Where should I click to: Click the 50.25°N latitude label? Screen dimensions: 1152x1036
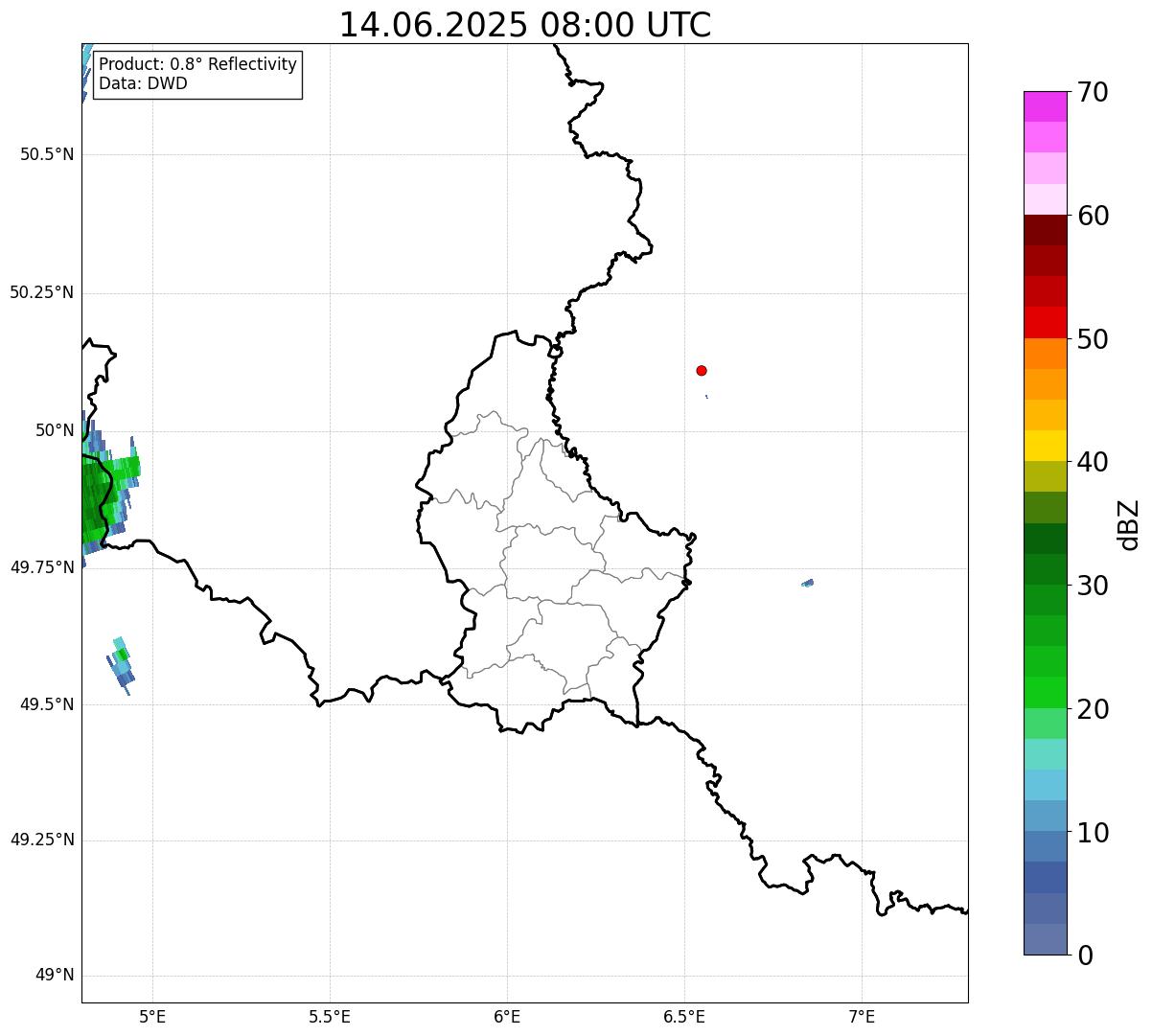(42, 292)
